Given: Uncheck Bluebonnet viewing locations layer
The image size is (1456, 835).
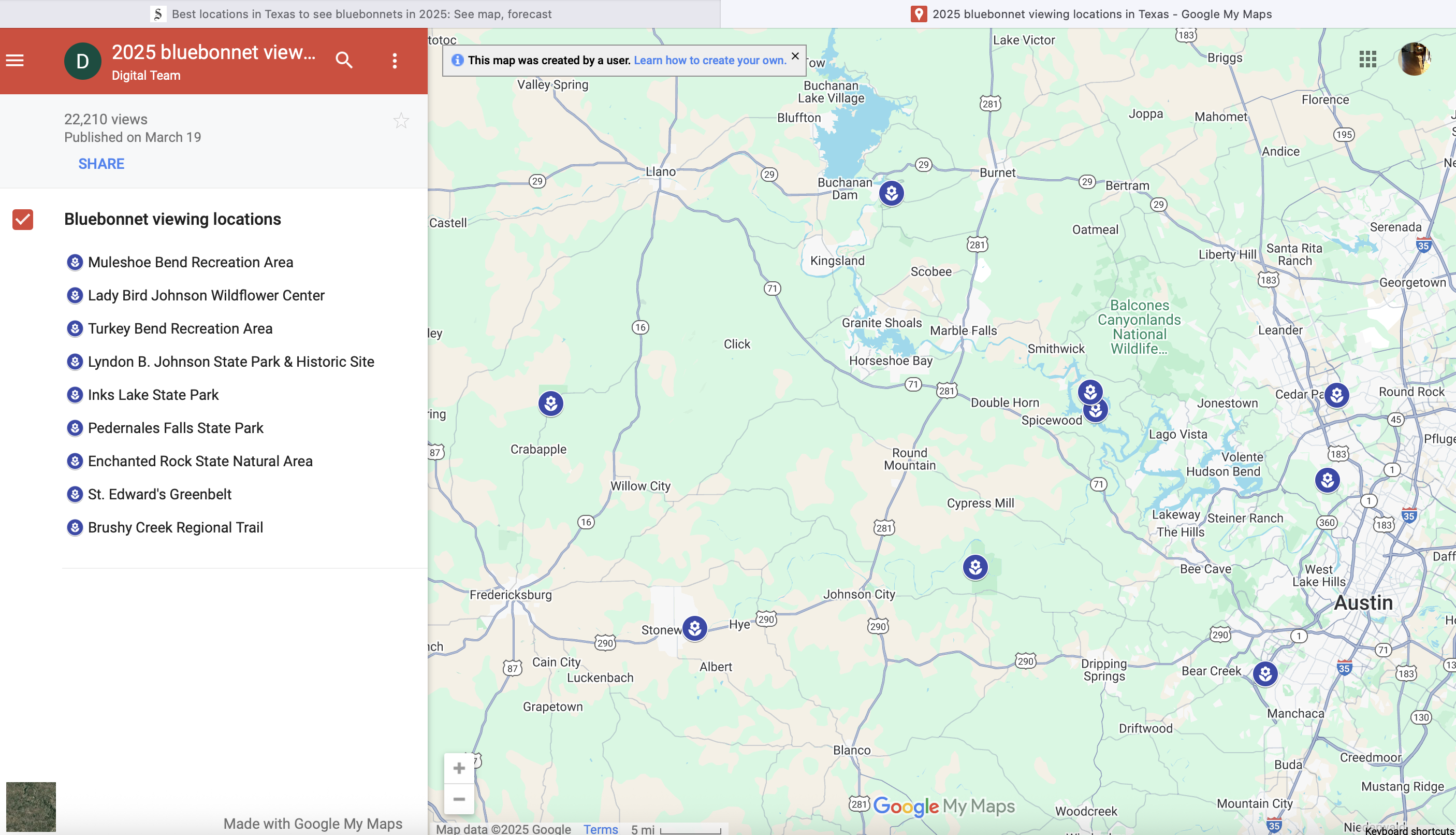Looking at the screenshot, I should click(x=23, y=219).
